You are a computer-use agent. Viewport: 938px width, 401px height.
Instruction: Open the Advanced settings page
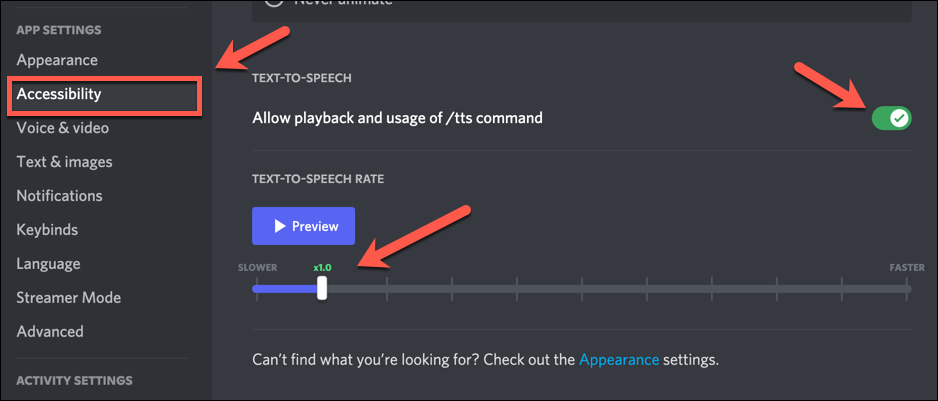click(50, 332)
